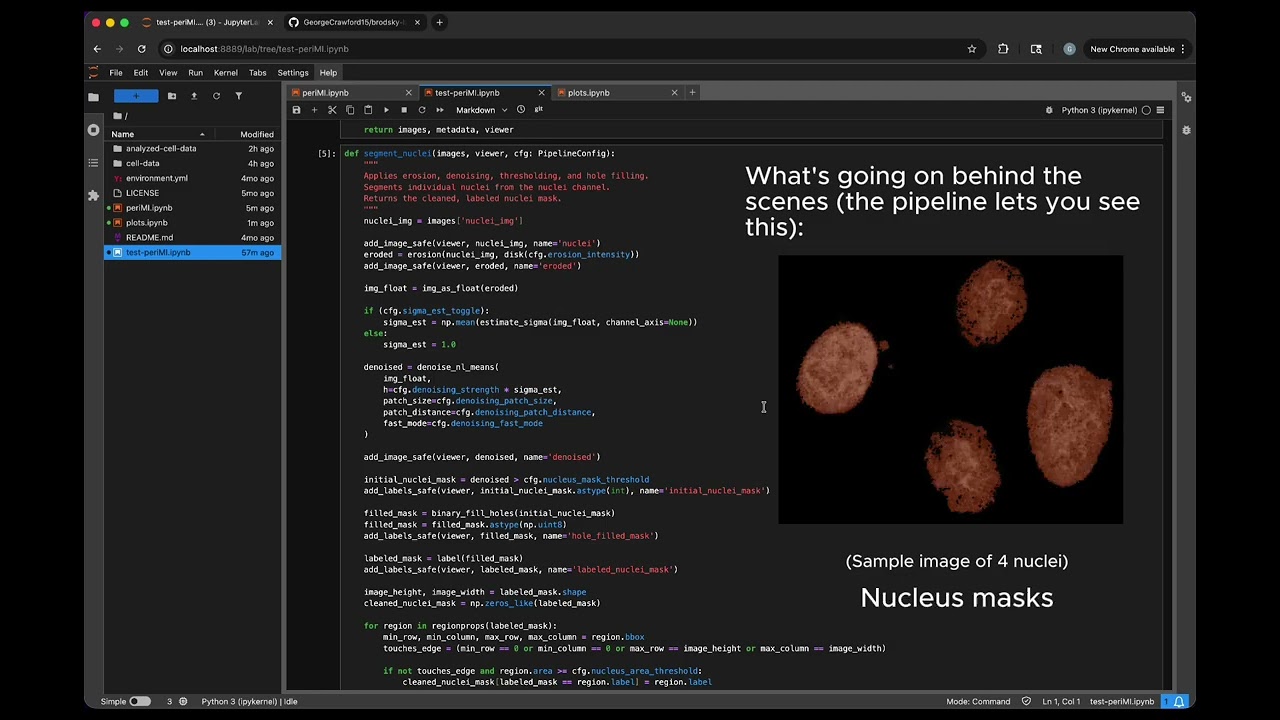Click the trusted notebook shield icon in status bar
This screenshot has width=1280, height=720.
(1026, 701)
